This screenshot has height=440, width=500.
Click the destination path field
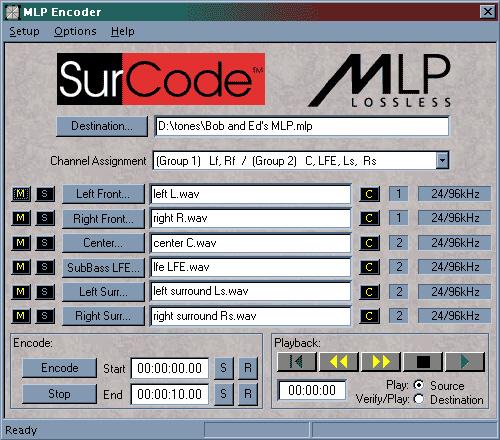pyautogui.click(x=302, y=126)
